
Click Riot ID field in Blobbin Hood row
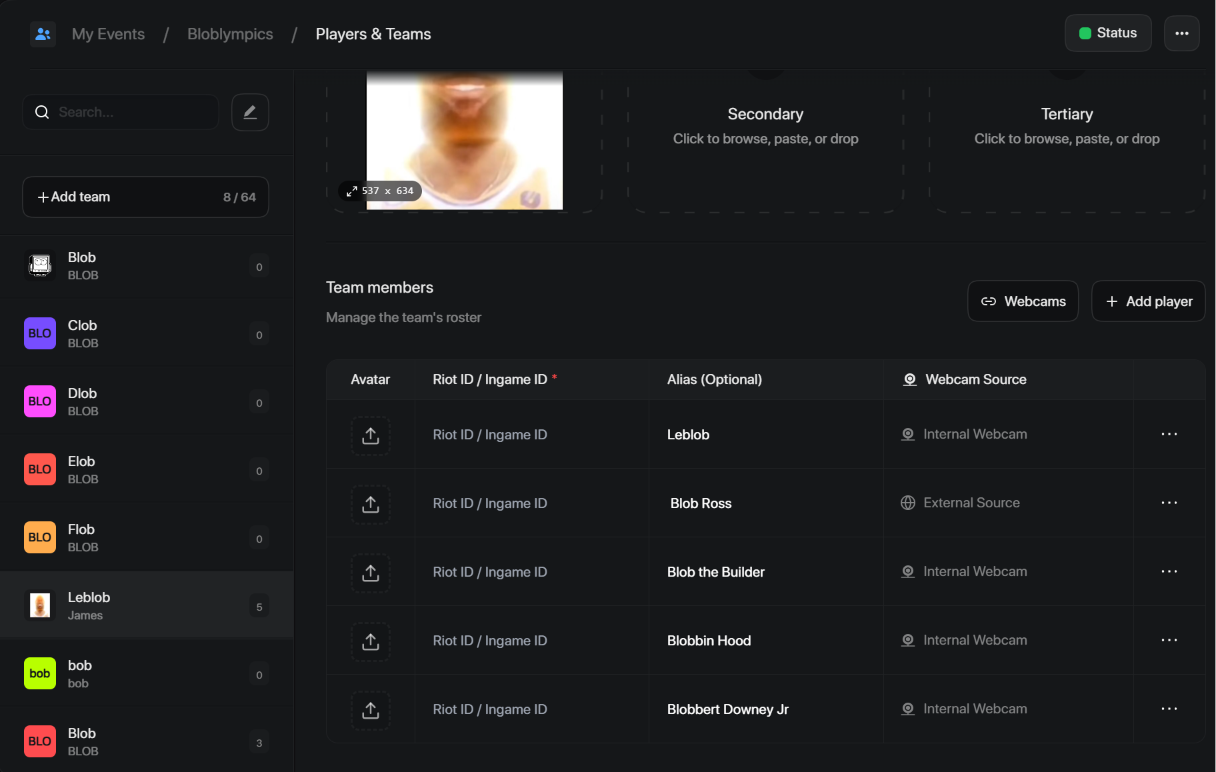tap(532, 641)
